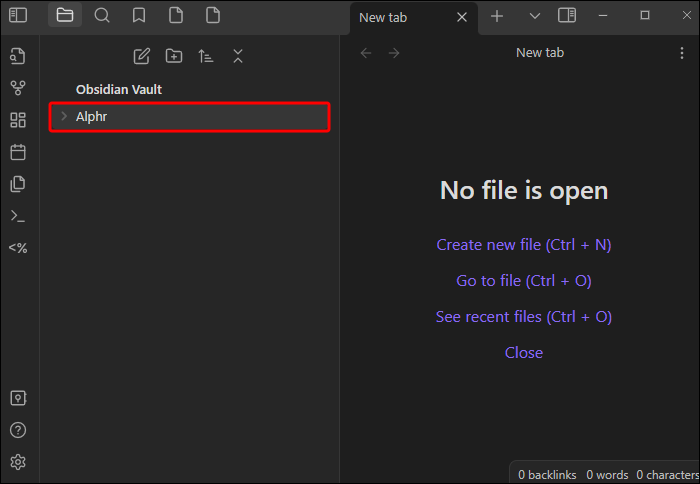Add a new tab with plus

click(x=498, y=16)
